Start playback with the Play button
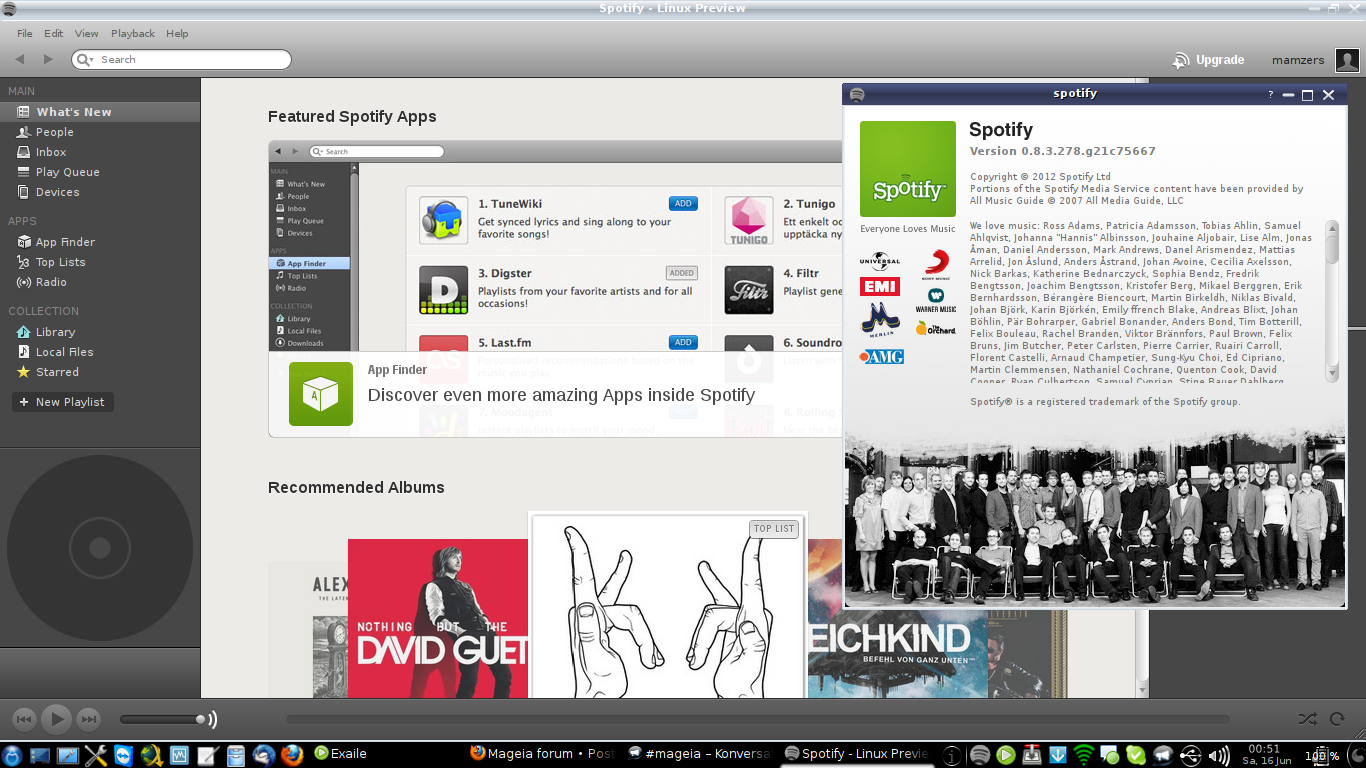The width and height of the screenshot is (1366, 768). [57, 718]
